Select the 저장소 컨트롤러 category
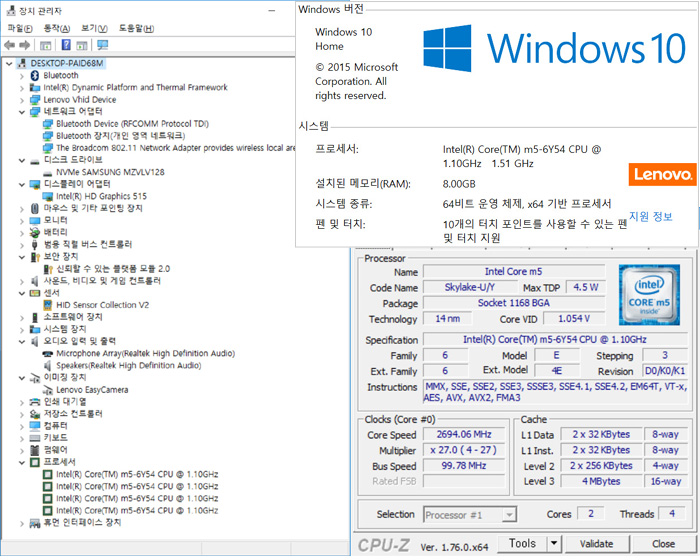This screenshot has height=560, width=700. point(73,414)
